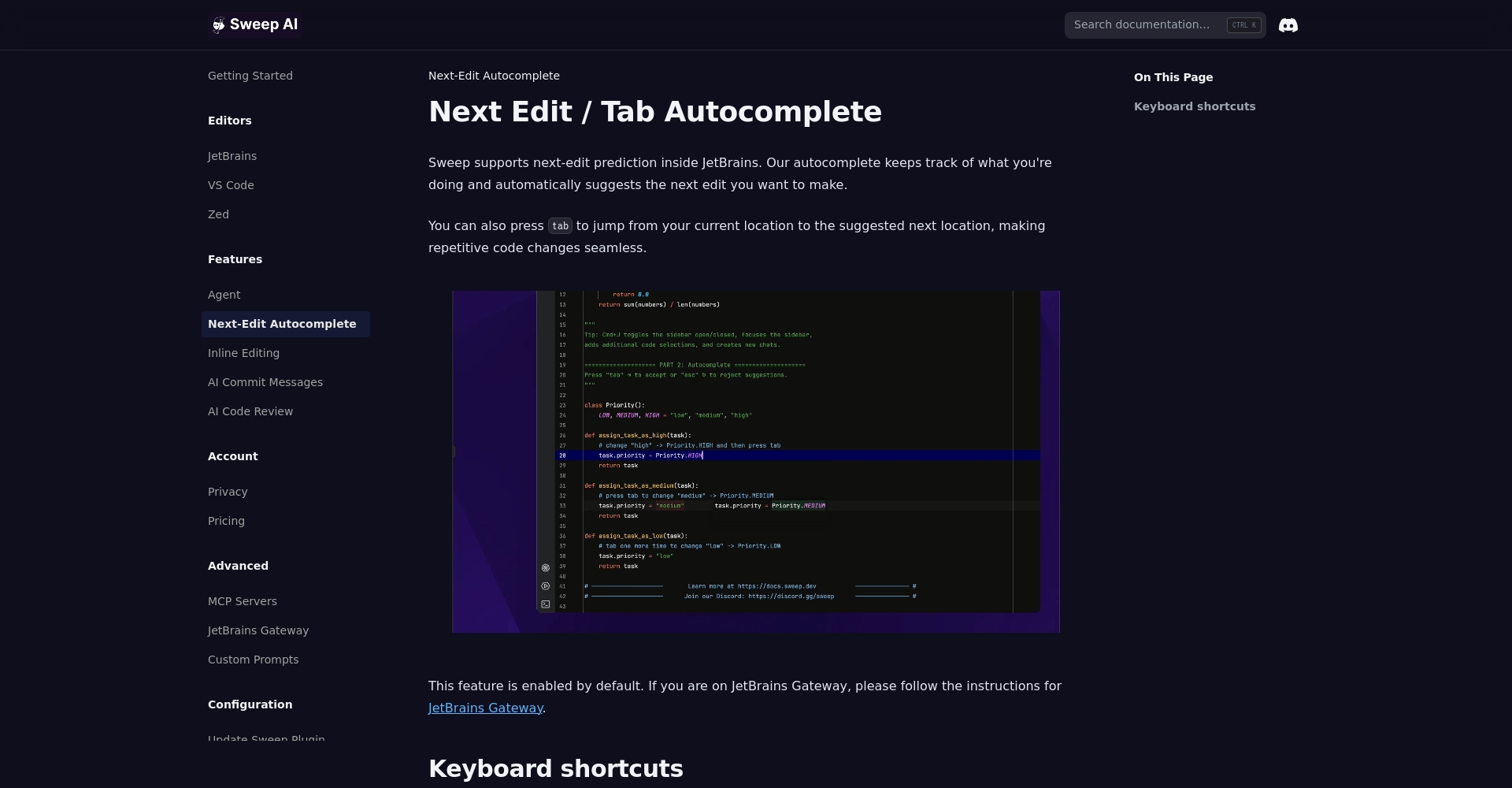
Task: Click the Editors sidebar section title
Action: coord(230,121)
